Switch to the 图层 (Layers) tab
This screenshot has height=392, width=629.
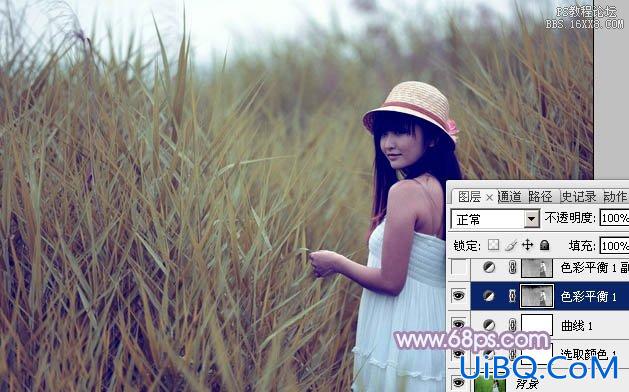click(x=469, y=197)
